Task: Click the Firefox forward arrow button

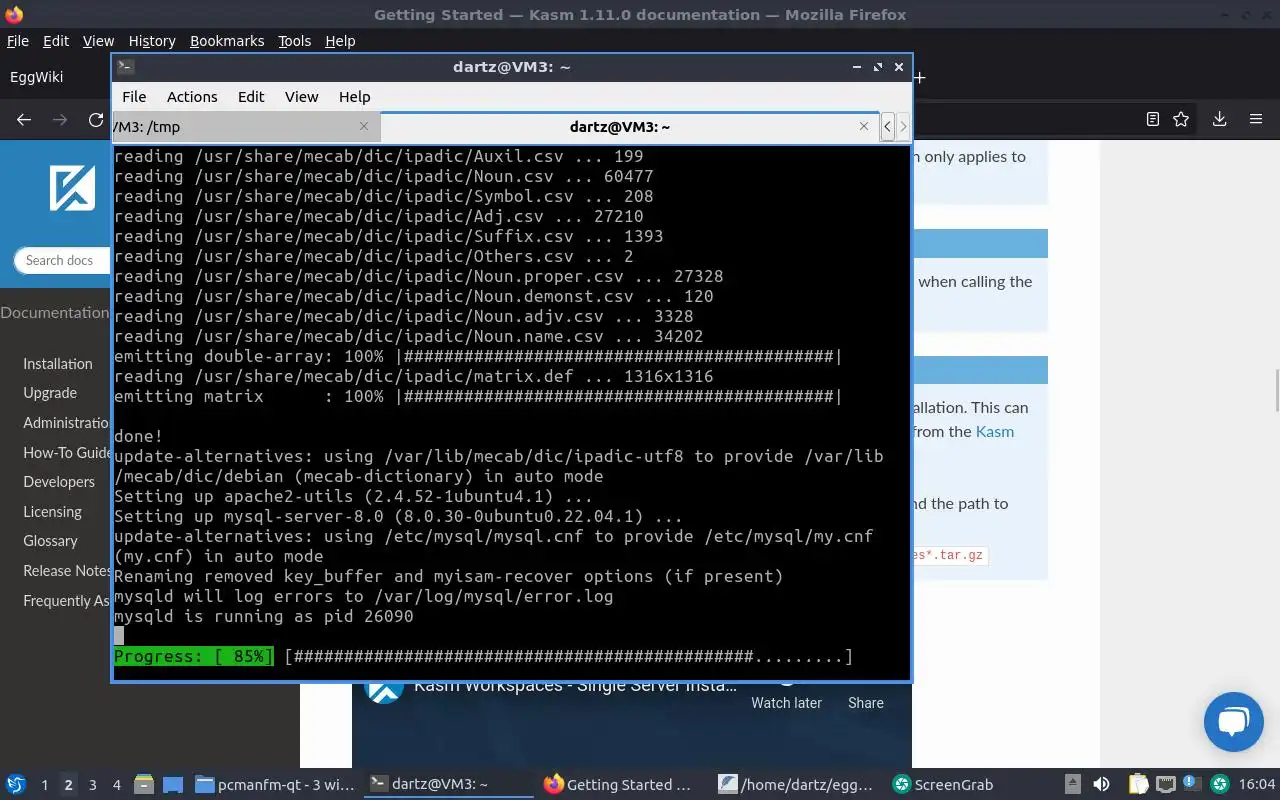Action: [60, 120]
